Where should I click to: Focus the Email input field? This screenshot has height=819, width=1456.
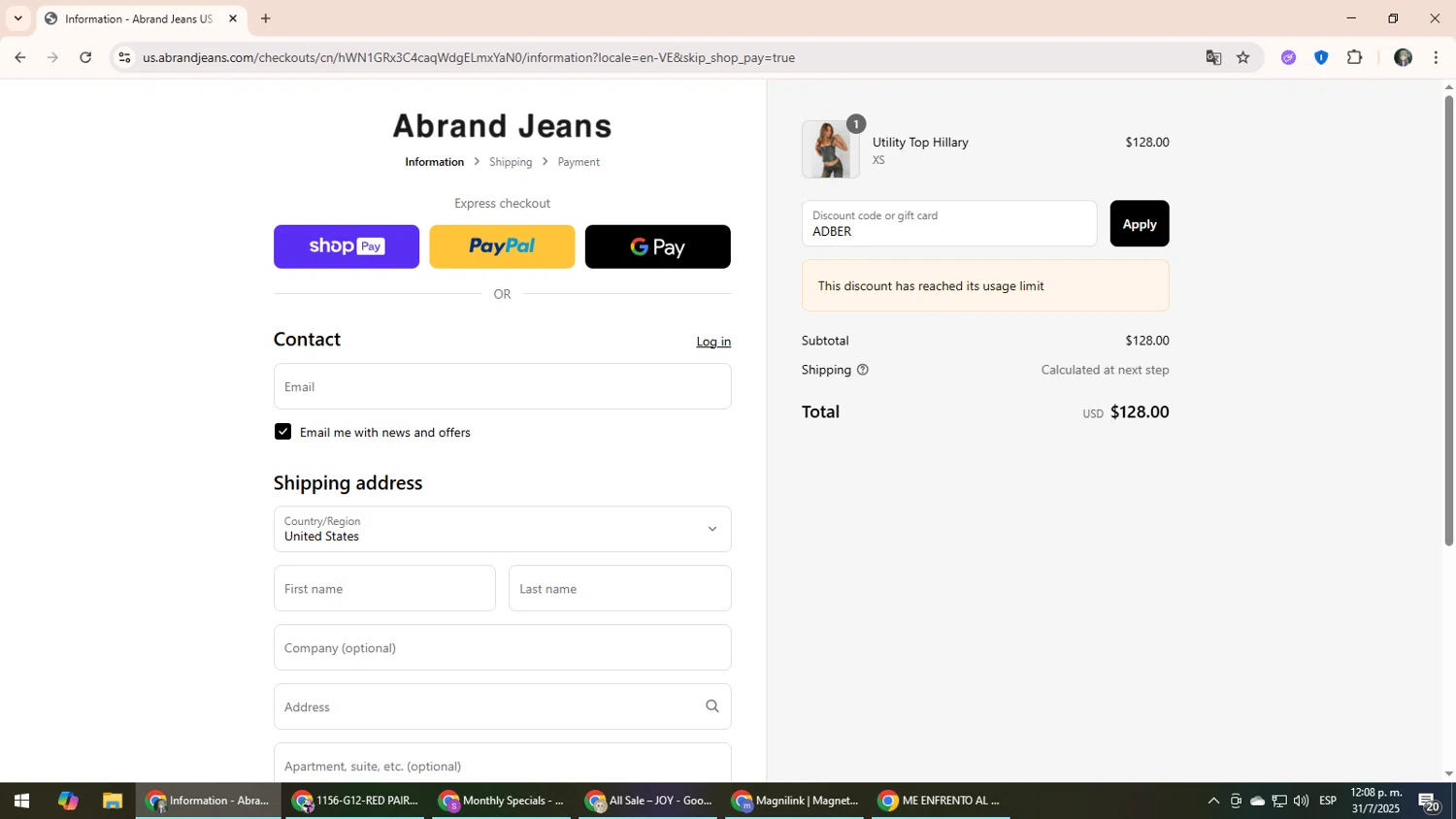coord(502,386)
